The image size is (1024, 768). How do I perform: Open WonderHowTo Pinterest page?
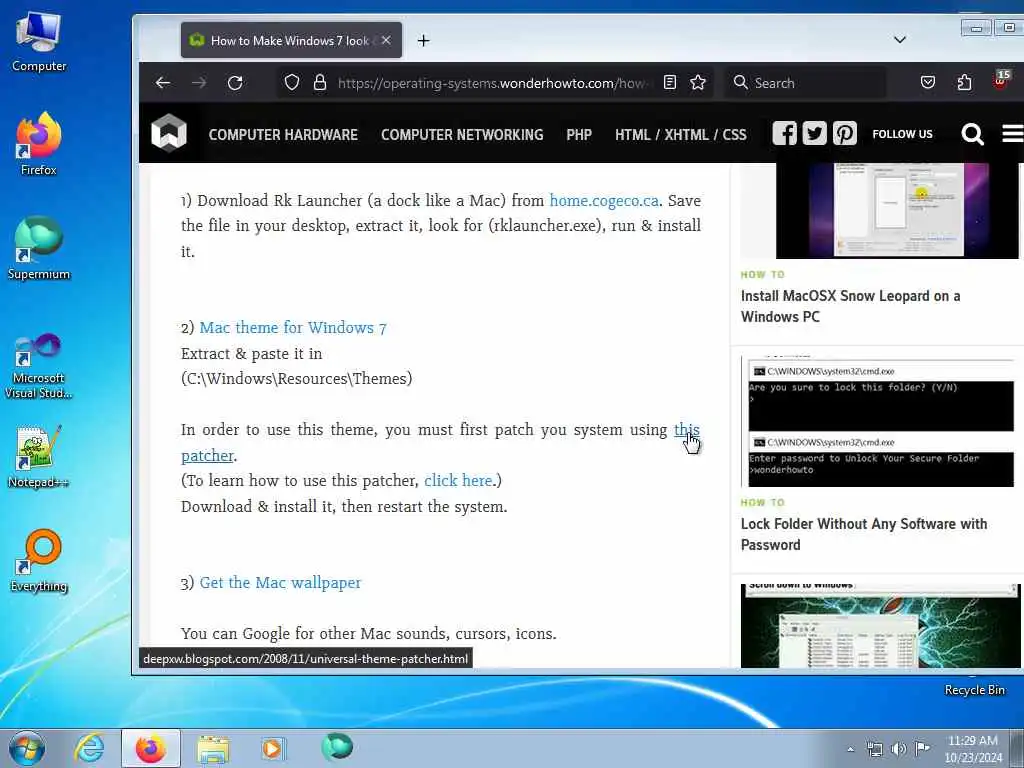(844, 133)
